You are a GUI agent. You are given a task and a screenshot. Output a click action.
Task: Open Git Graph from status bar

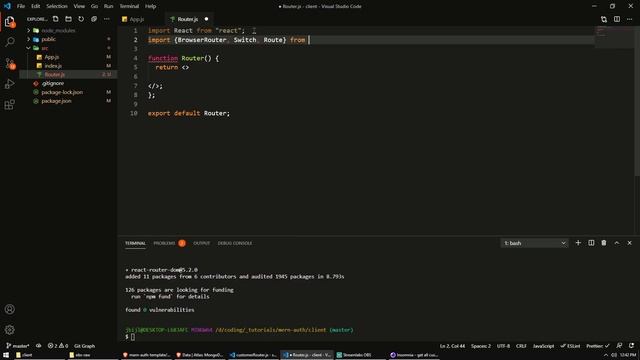(x=84, y=346)
